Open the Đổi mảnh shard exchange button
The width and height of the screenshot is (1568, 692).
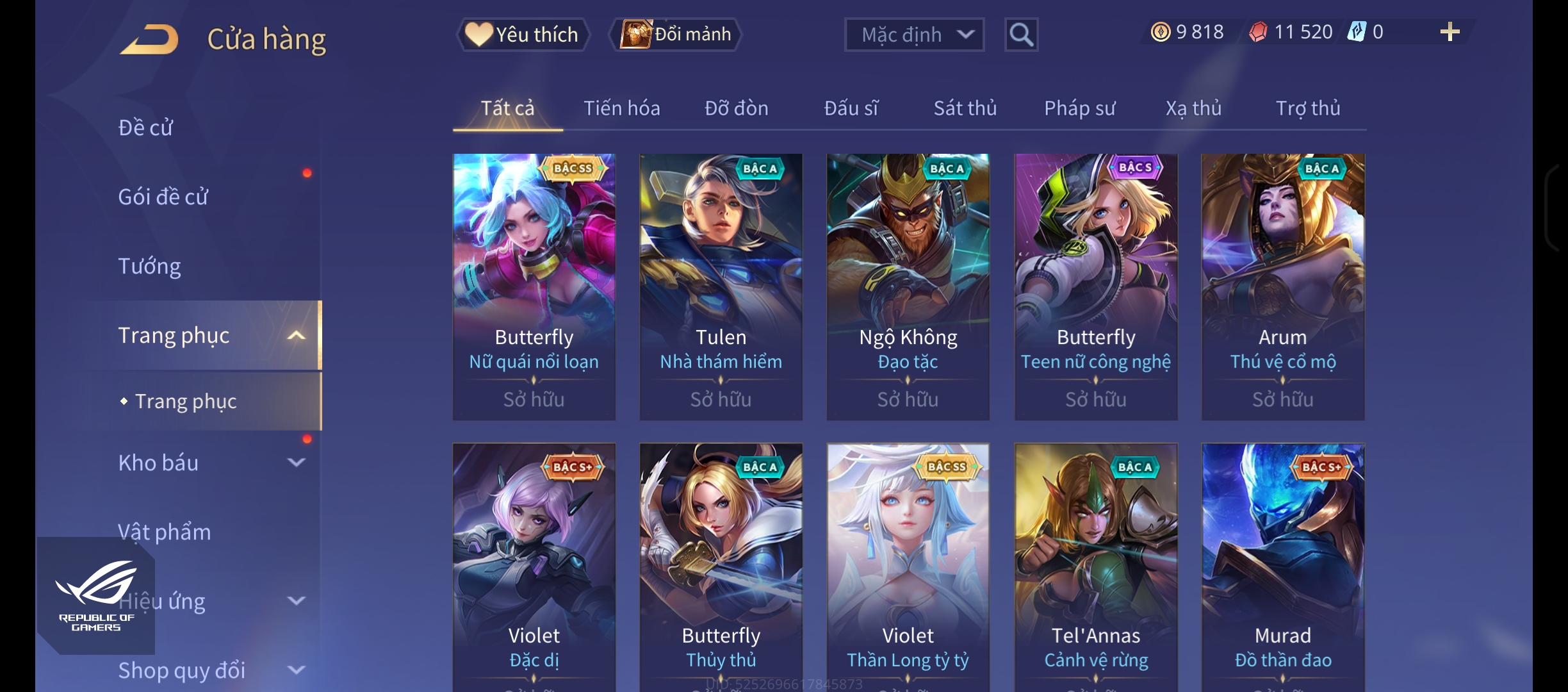click(676, 34)
